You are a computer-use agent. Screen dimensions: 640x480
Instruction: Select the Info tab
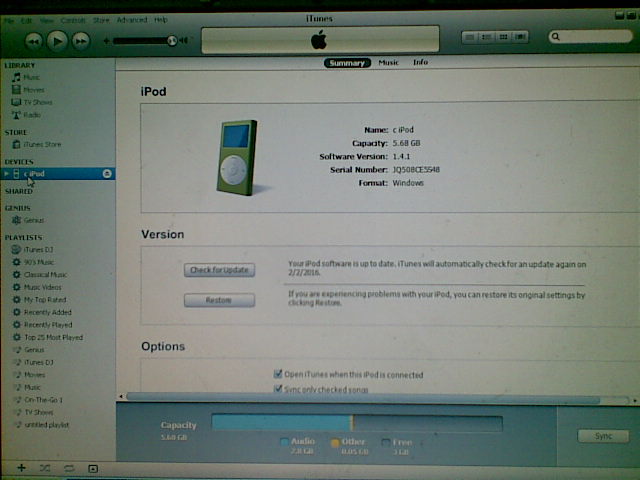420,62
